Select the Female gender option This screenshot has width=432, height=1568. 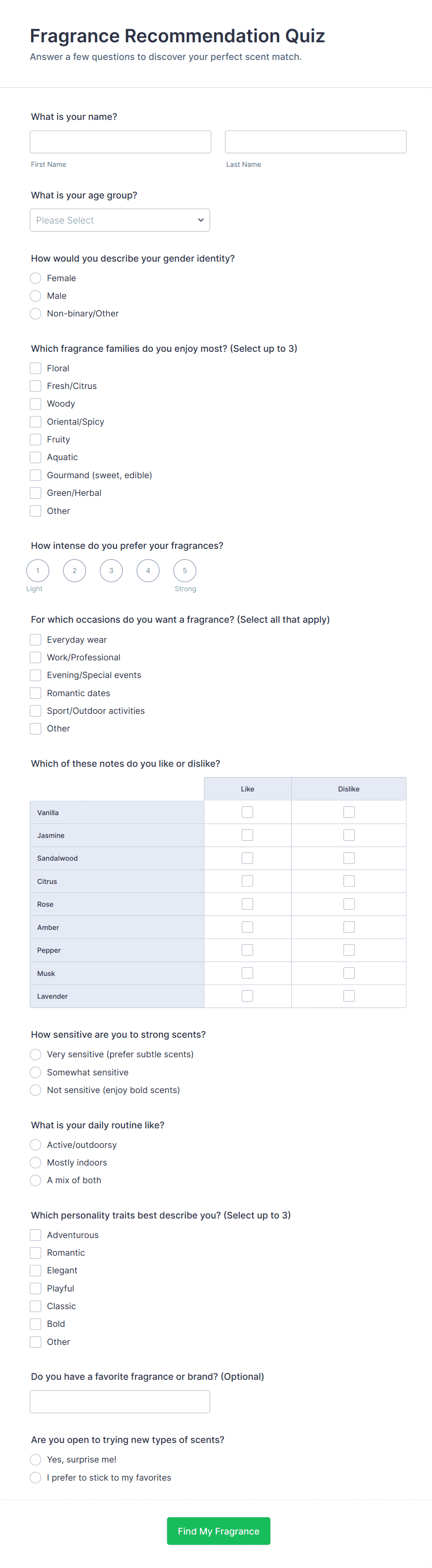click(x=36, y=278)
